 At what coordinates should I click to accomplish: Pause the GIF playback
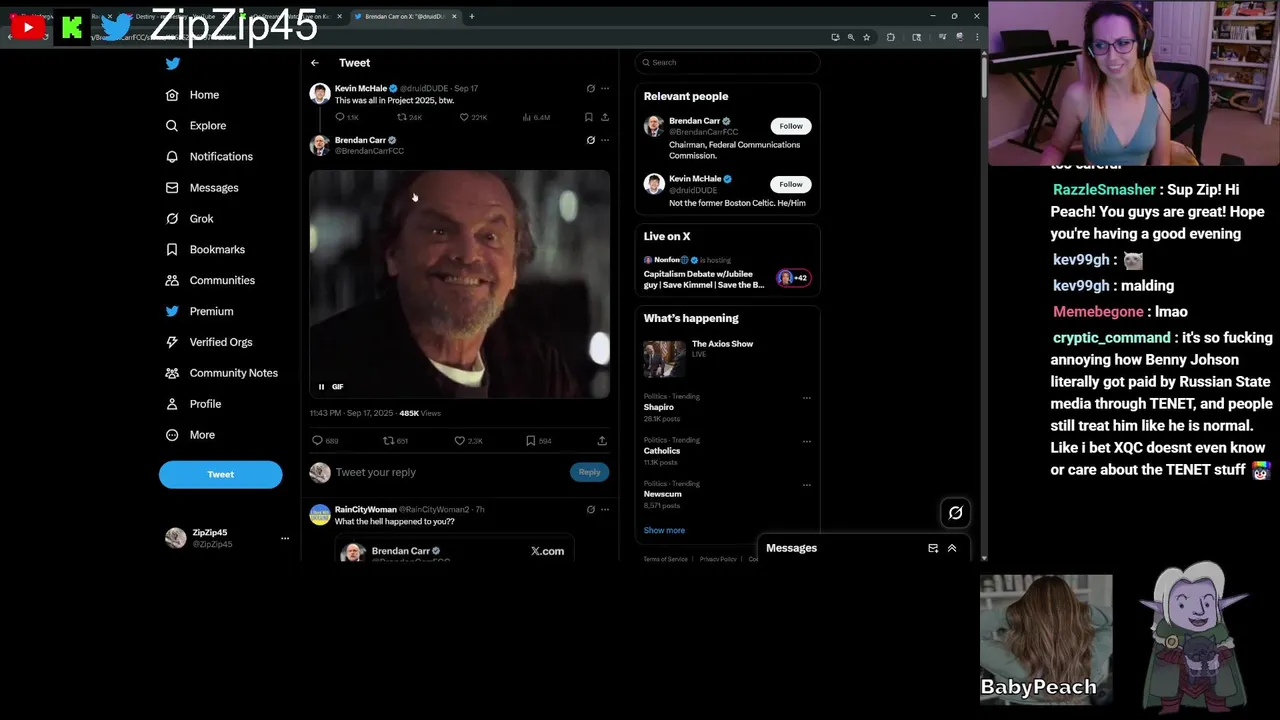321,387
